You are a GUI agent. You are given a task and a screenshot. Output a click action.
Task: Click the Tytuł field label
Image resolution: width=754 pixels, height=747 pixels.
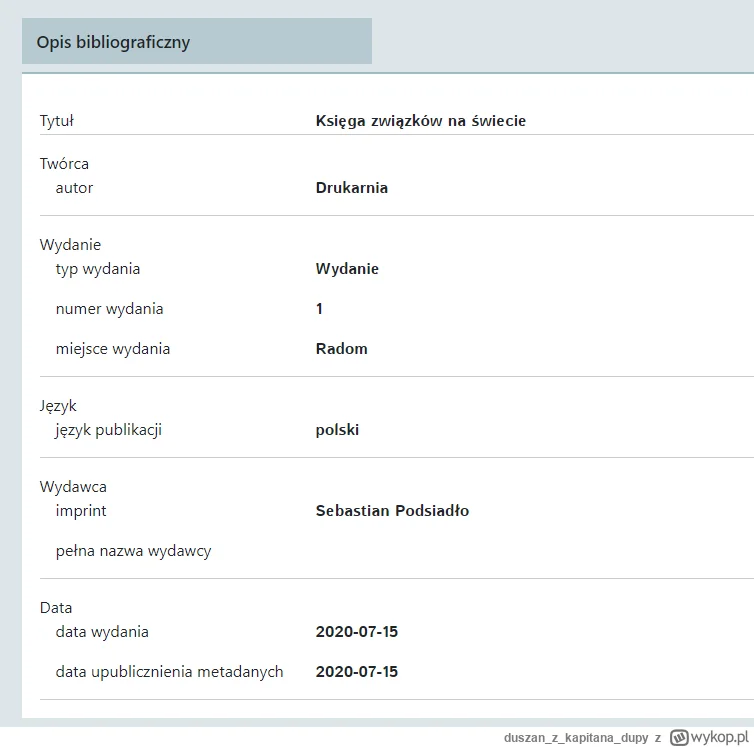tap(57, 121)
